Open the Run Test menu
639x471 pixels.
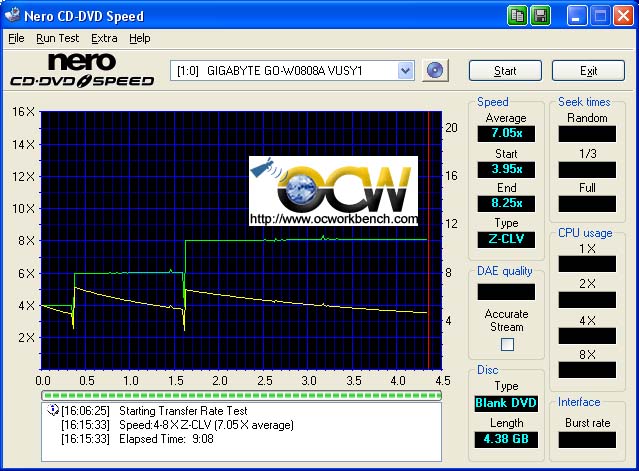57,38
